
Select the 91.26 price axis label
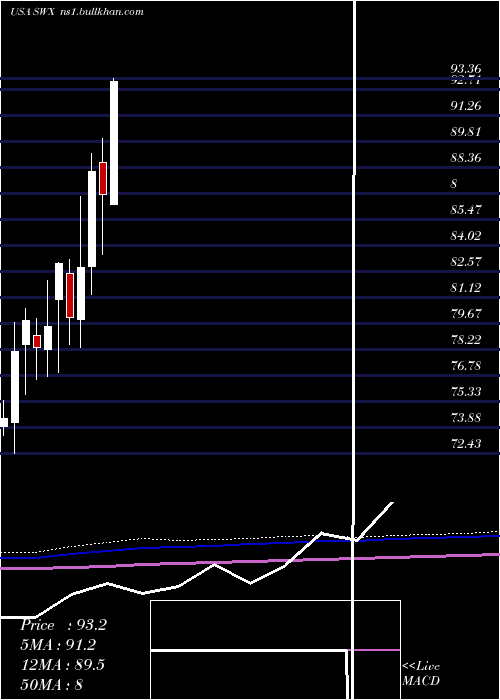point(466,106)
